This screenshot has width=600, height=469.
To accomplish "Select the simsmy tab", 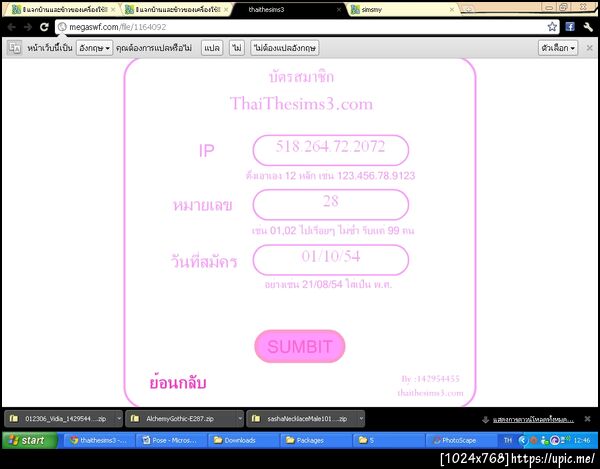I will coord(402,10).
